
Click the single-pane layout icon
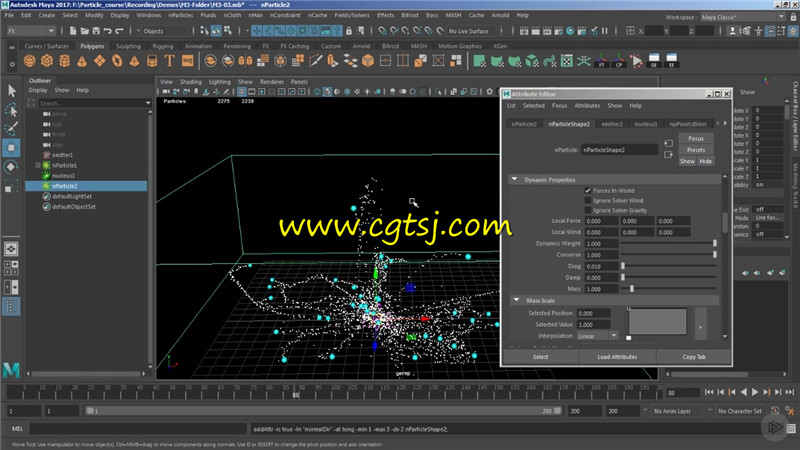[x=11, y=249]
